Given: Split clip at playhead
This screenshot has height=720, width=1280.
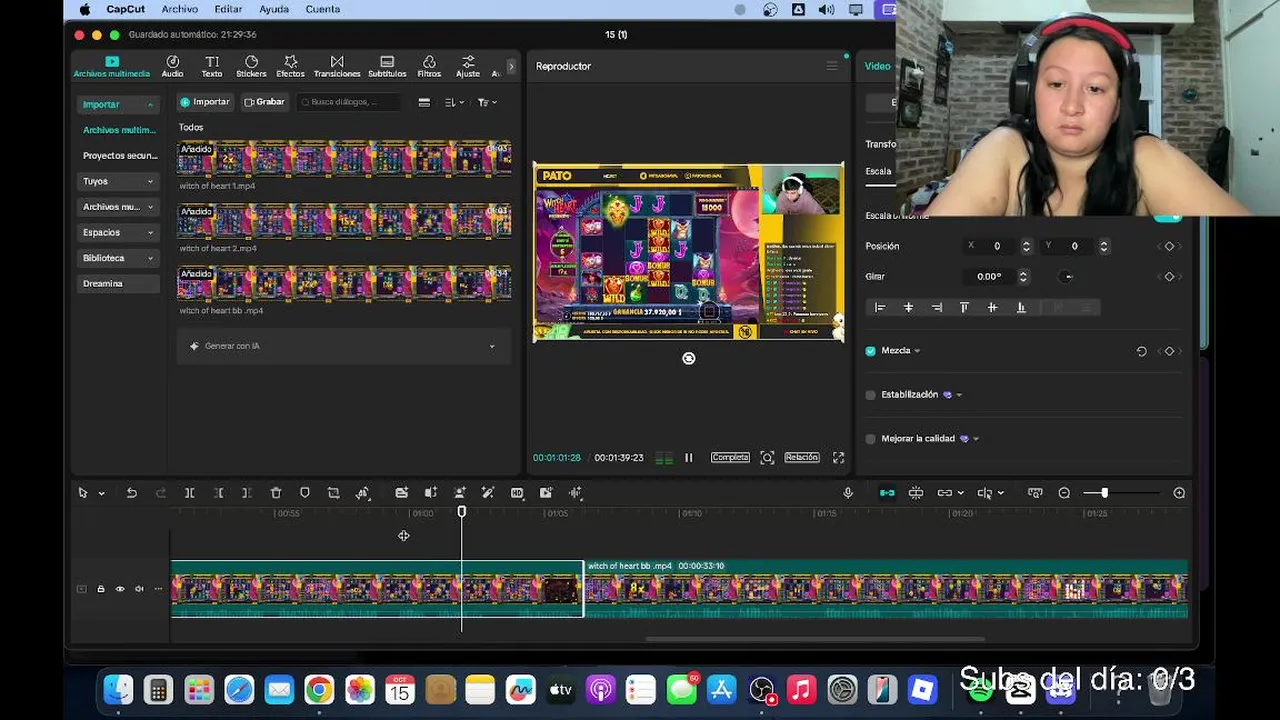Looking at the screenshot, I should [189, 493].
